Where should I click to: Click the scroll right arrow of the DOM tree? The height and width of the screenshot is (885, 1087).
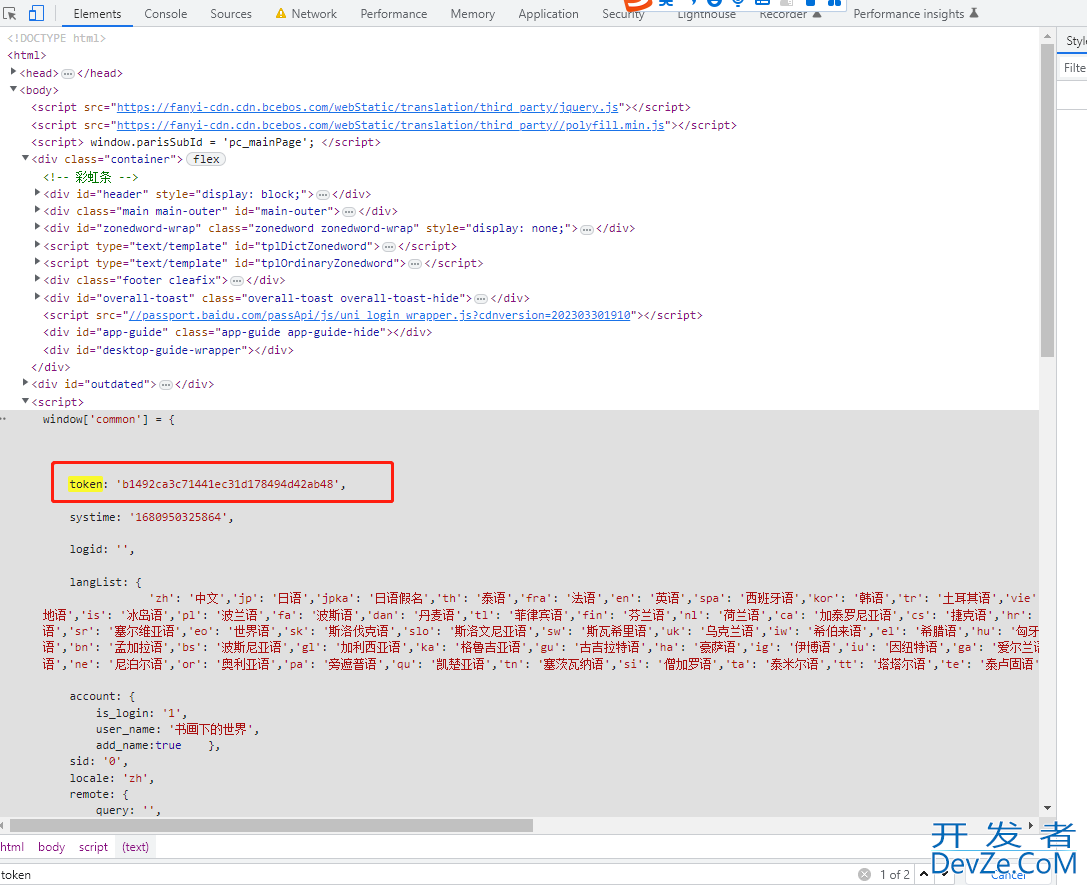pyautogui.click(x=1031, y=825)
